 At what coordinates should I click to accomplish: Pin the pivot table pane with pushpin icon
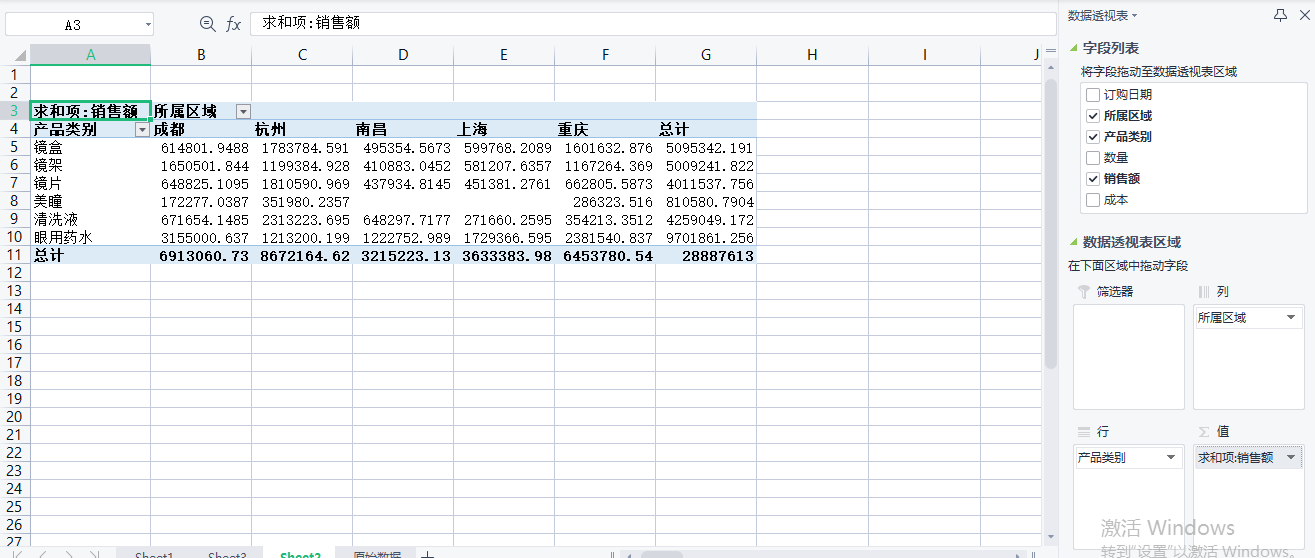tap(1280, 15)
